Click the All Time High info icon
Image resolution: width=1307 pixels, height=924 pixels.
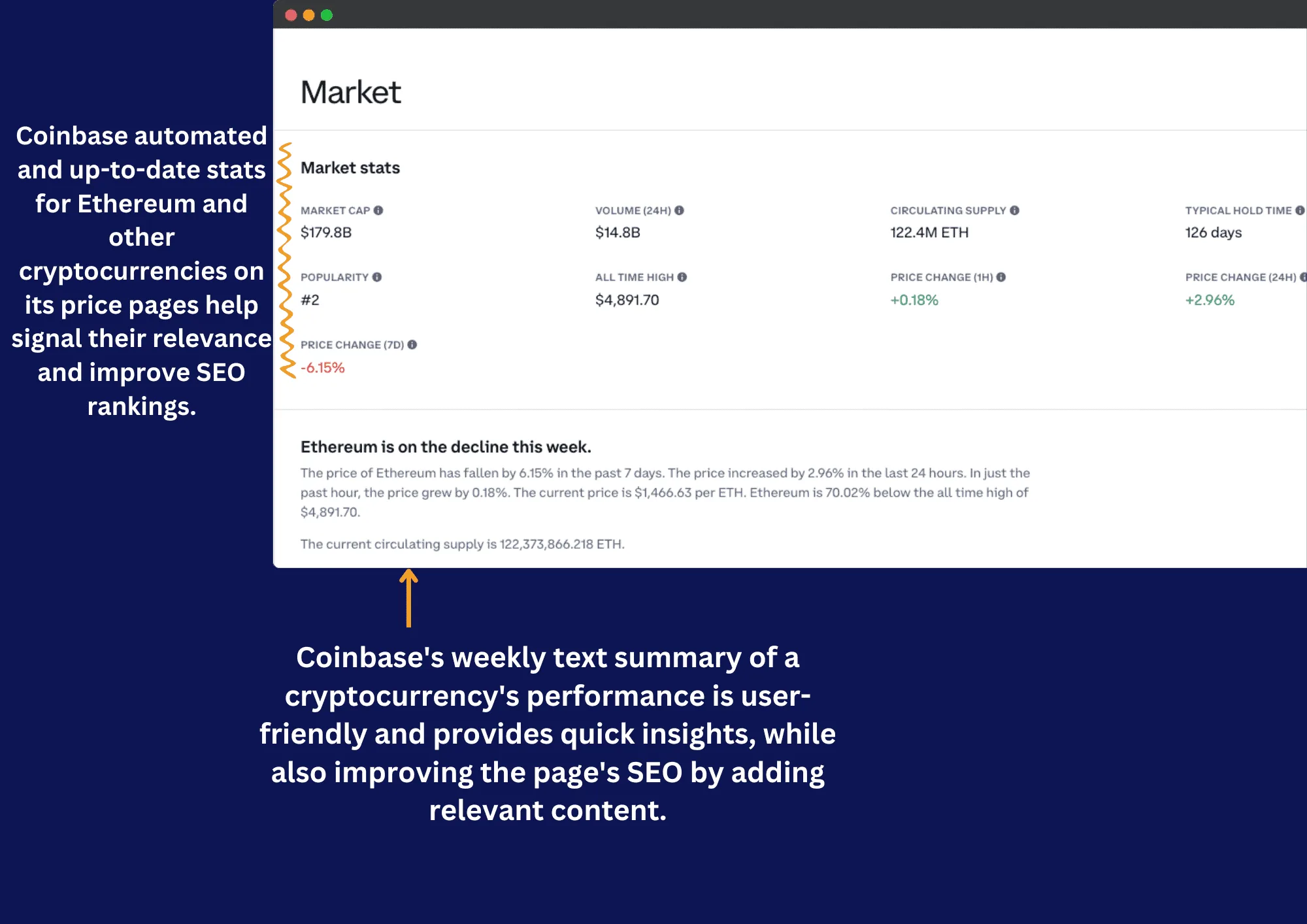(681, 277)
